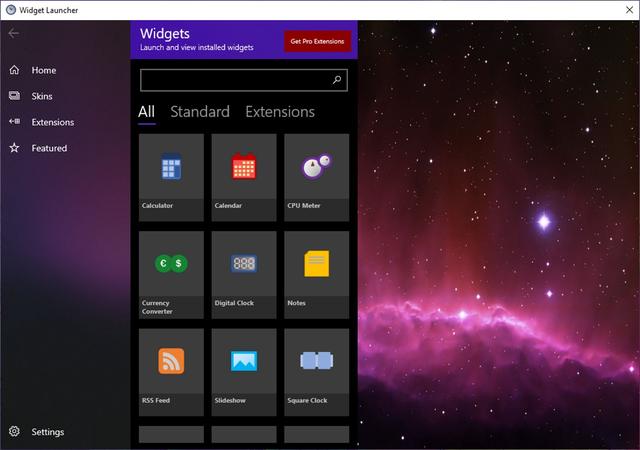Click the Extensions sidebar icon
The height and width of the screenshot is (450, 640).
click(14, 121)
